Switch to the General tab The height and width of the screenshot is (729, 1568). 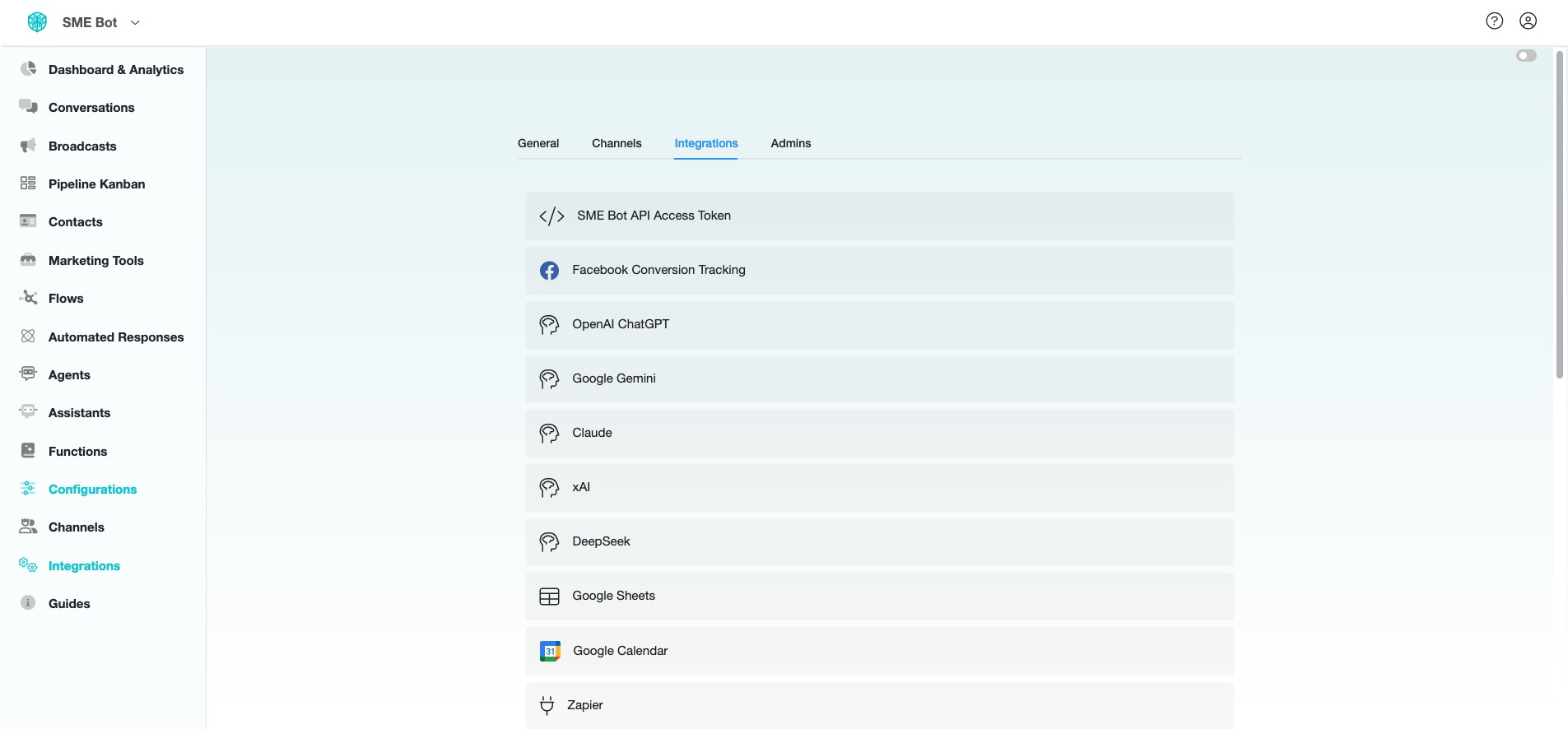tap(538, 143)
